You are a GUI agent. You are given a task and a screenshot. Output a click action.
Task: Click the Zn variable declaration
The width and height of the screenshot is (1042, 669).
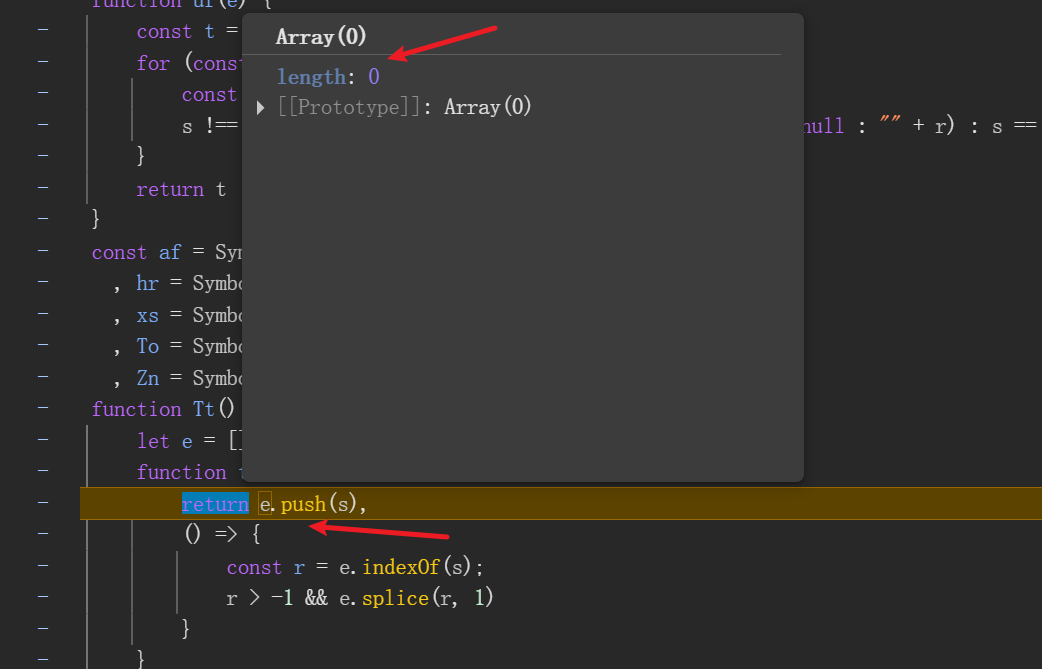click(x=148, y=378)
